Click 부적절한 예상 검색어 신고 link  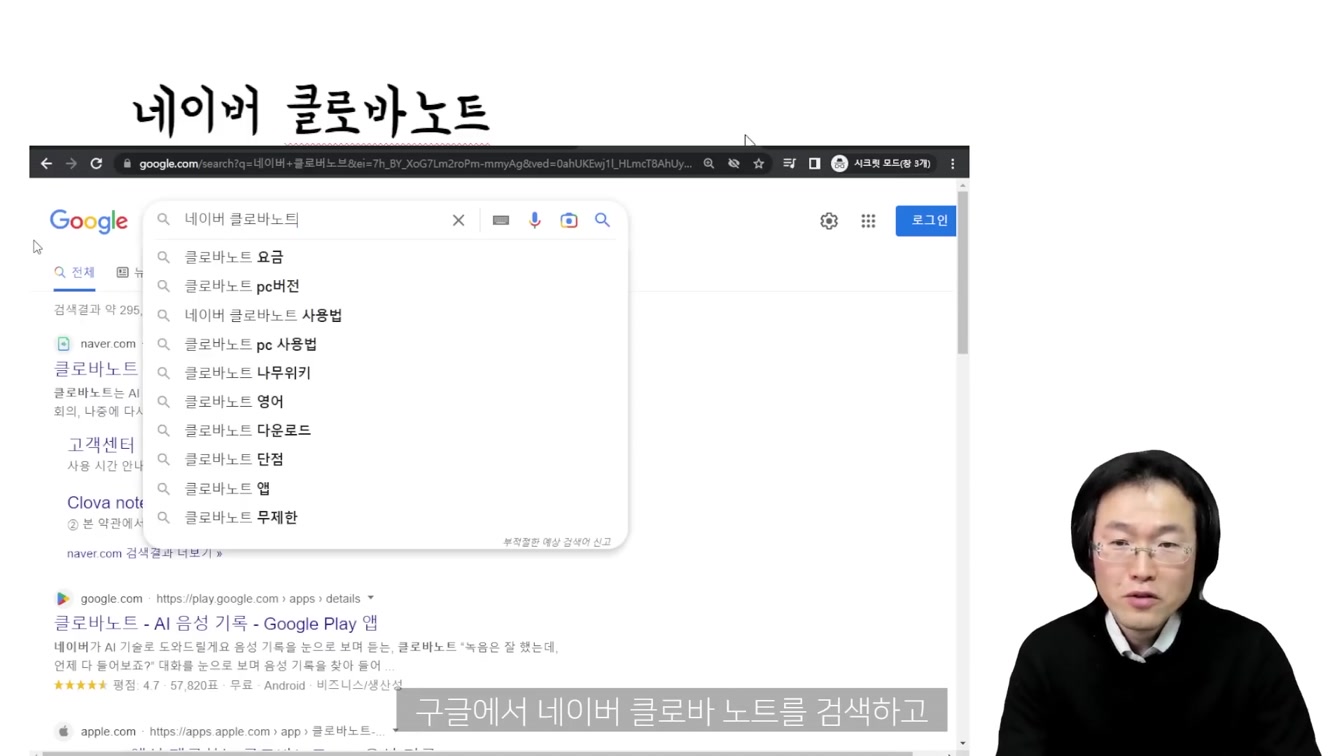556,542
